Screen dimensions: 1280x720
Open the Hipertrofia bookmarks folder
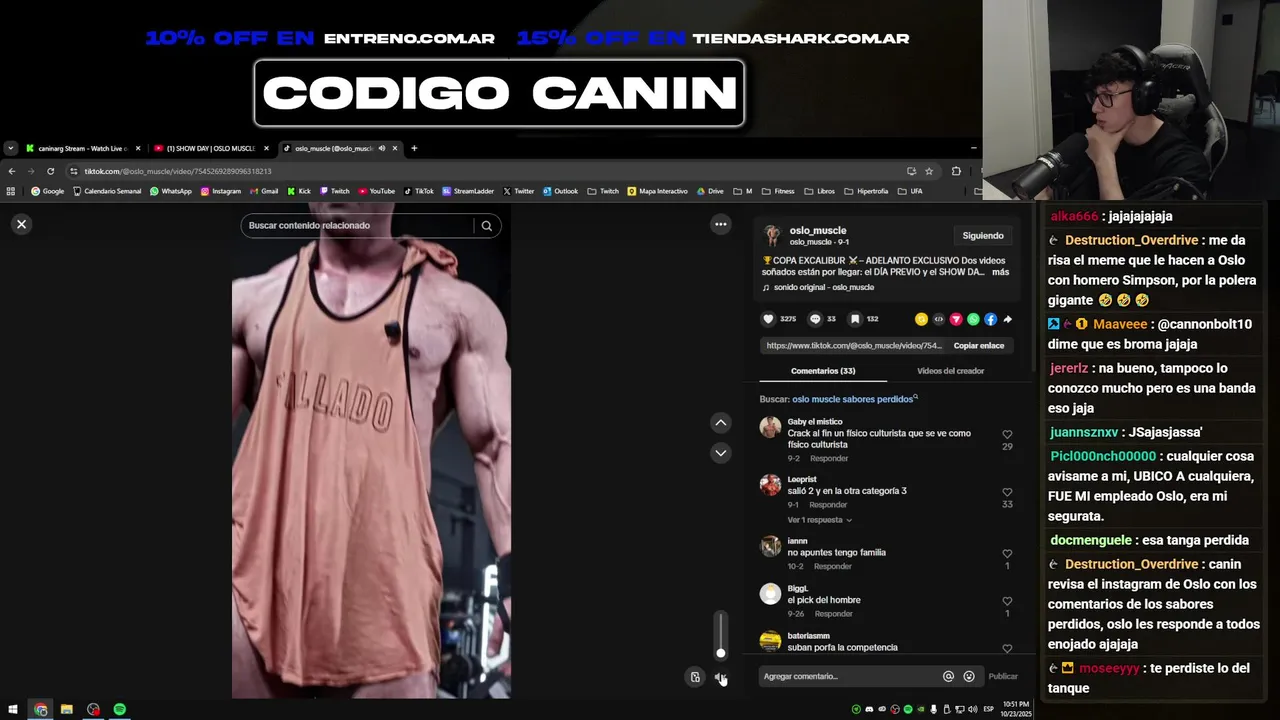pyautogui.click(x=866, y=191)
